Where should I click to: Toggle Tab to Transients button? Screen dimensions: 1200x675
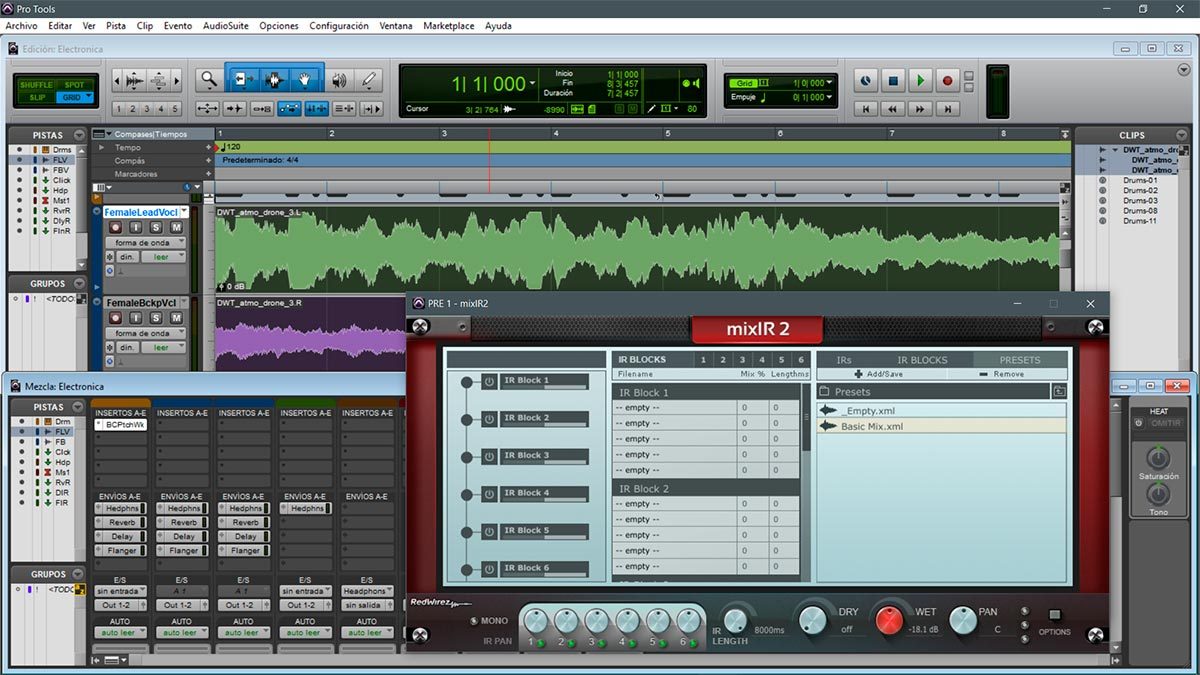(235, 109)
